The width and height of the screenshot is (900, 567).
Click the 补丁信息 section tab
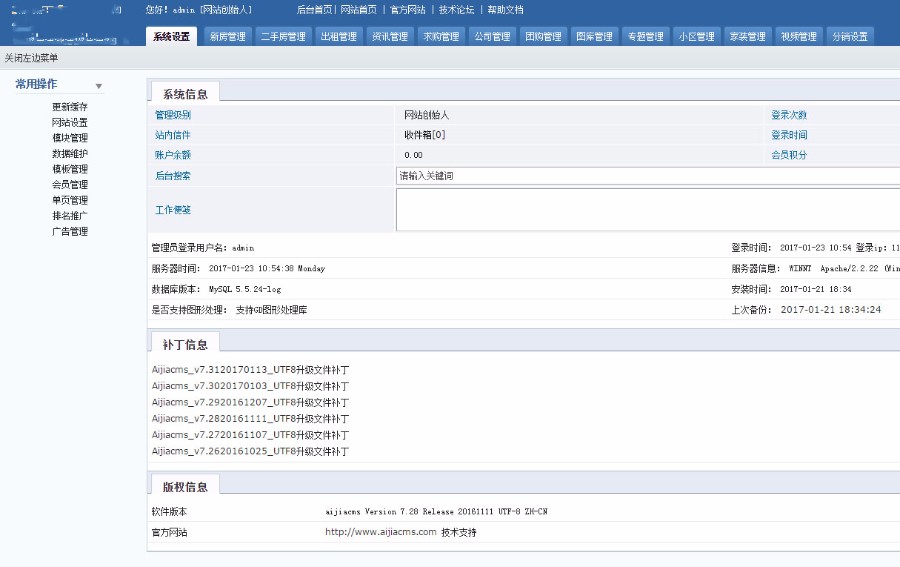pos(185,344)
